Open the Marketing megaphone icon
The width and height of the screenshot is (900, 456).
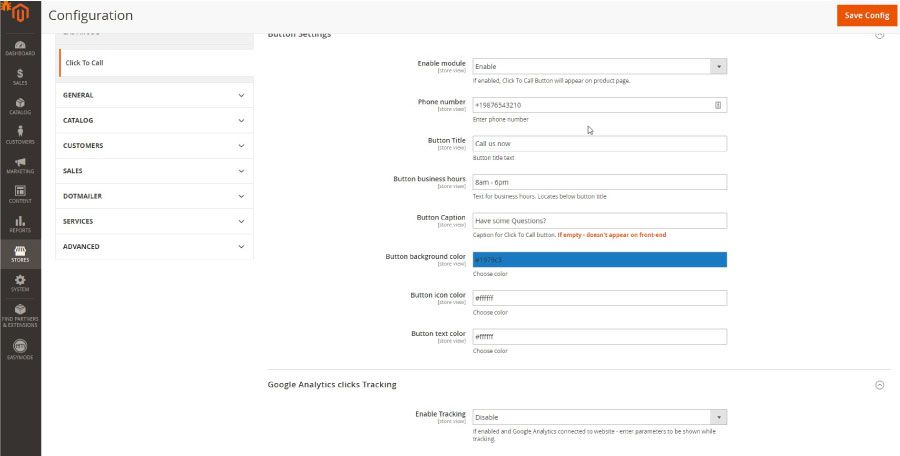point(20,164)
